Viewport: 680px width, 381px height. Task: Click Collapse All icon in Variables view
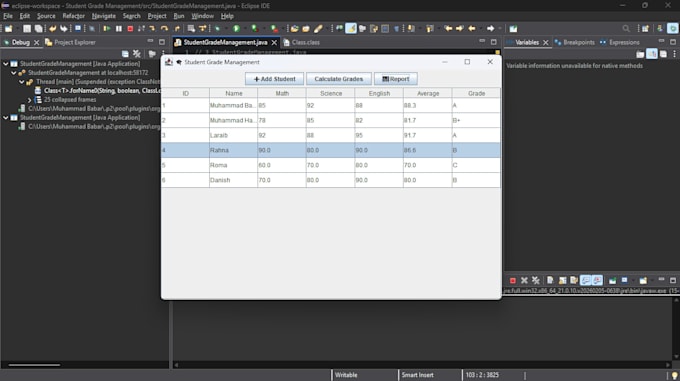click(x=664, y=54)
